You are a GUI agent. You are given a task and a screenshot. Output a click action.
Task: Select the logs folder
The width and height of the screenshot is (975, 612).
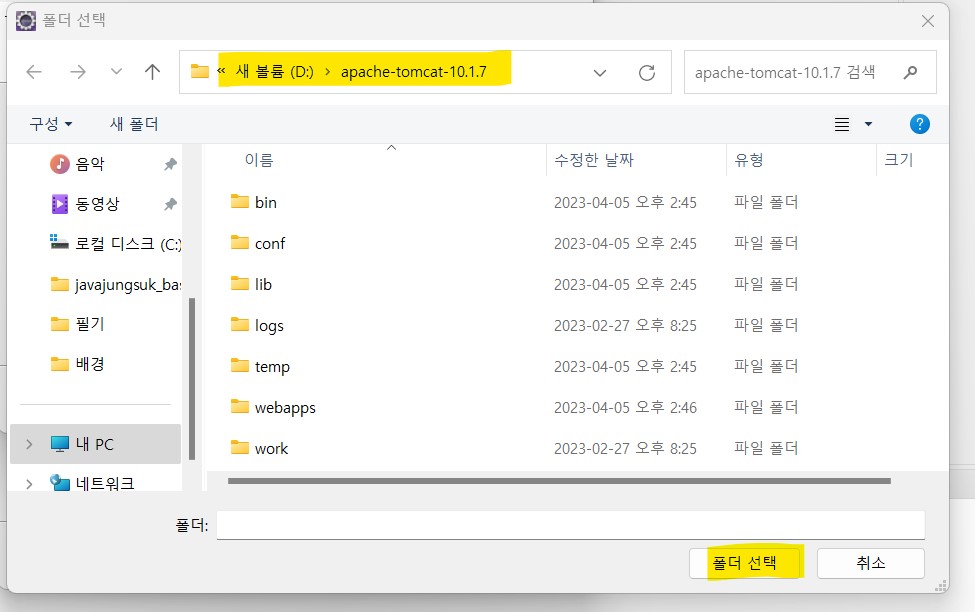(x=269, y=325)
